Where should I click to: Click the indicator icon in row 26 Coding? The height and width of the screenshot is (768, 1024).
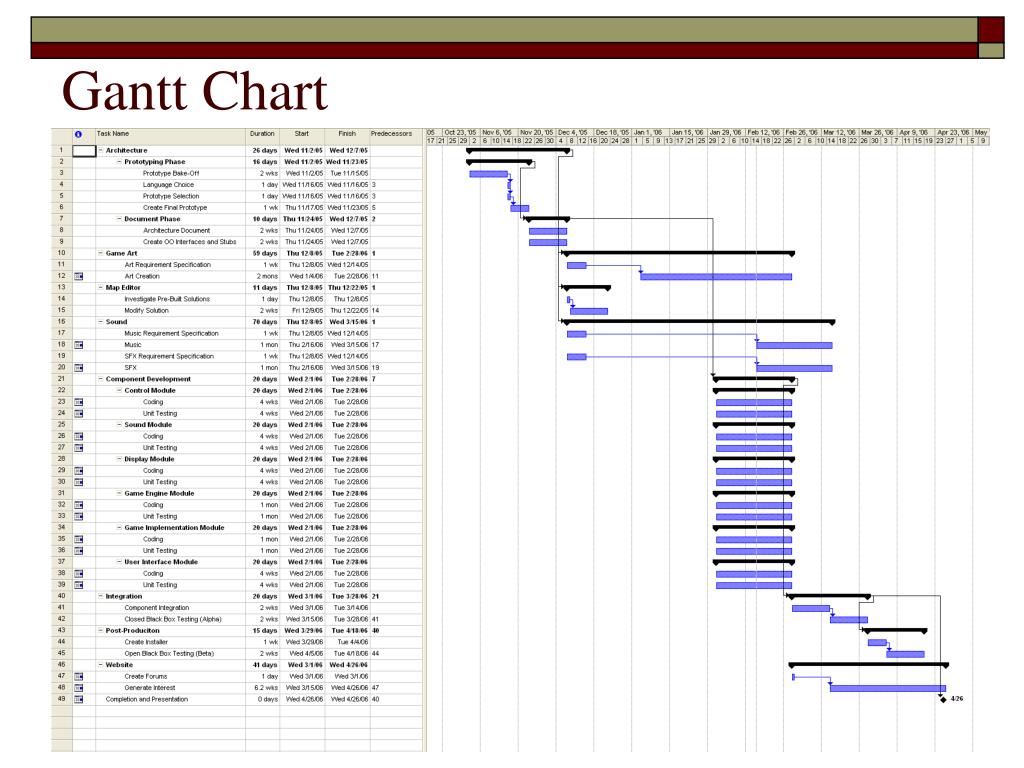pos(79,436)
